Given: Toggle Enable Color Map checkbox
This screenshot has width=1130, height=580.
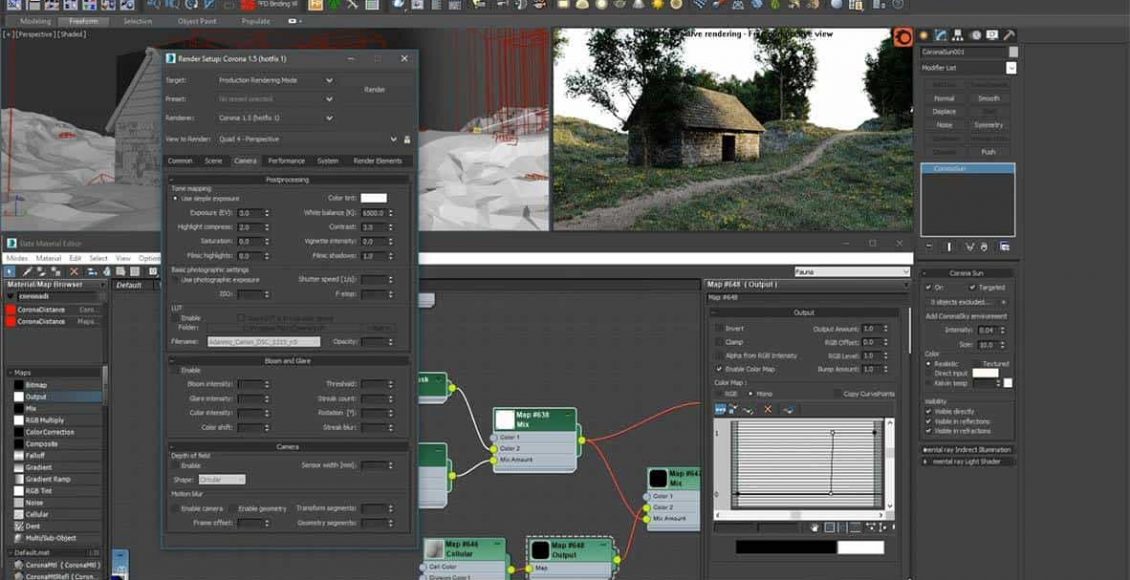Looking at the screenshot, I should point(719,369).
